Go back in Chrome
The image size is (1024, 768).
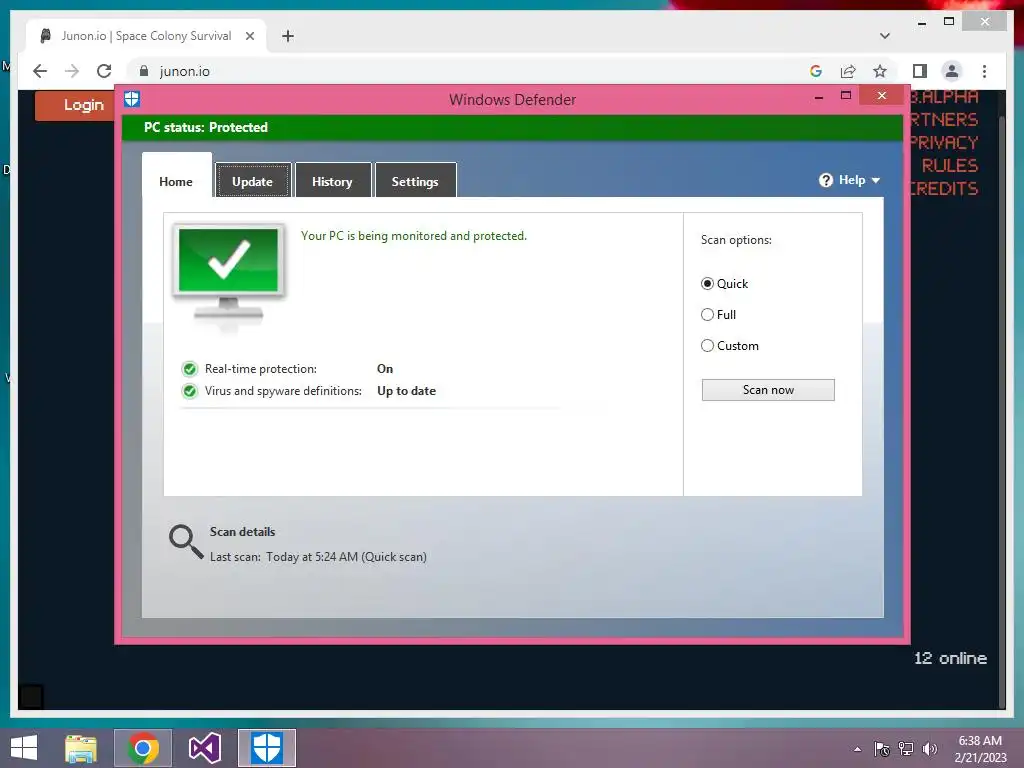pos(40,71)
